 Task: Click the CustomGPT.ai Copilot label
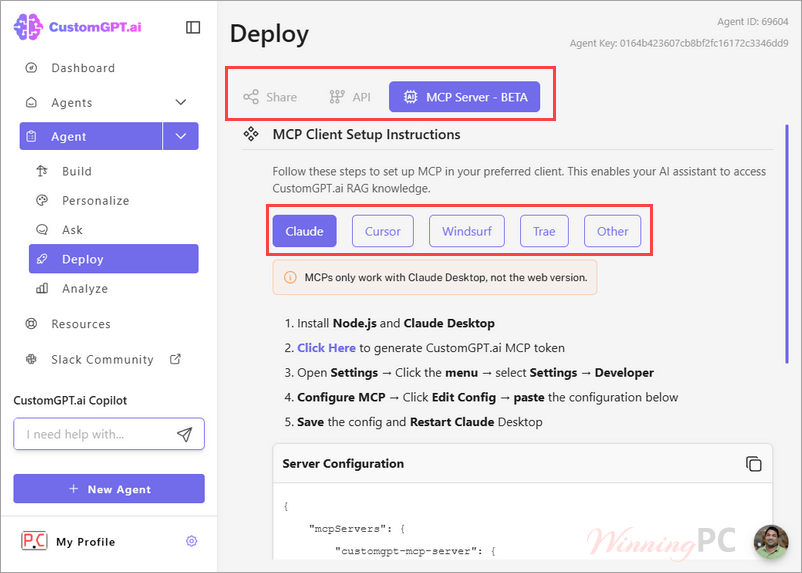(70, 400)
